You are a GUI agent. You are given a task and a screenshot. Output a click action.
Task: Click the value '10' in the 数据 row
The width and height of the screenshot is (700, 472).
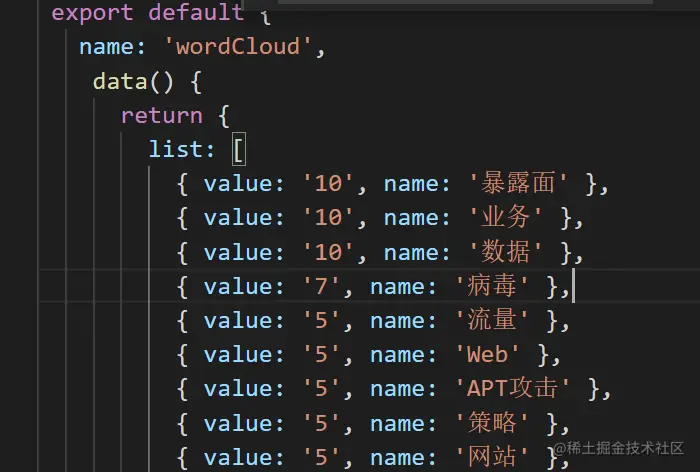coord(329,252)
